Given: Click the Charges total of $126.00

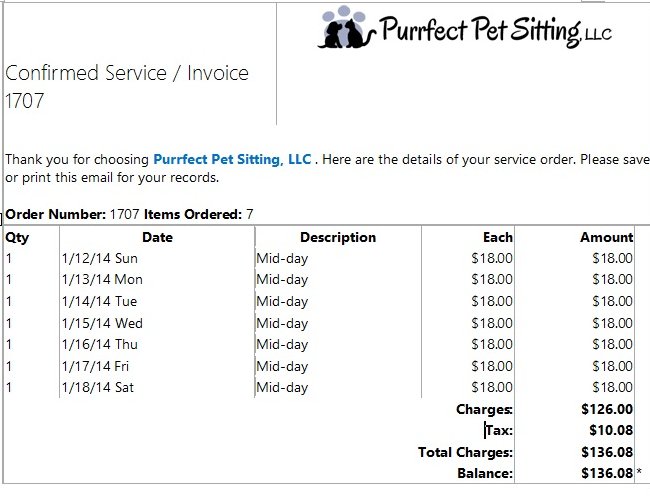Looking at the screenshot, I should (x=606, y=409).
